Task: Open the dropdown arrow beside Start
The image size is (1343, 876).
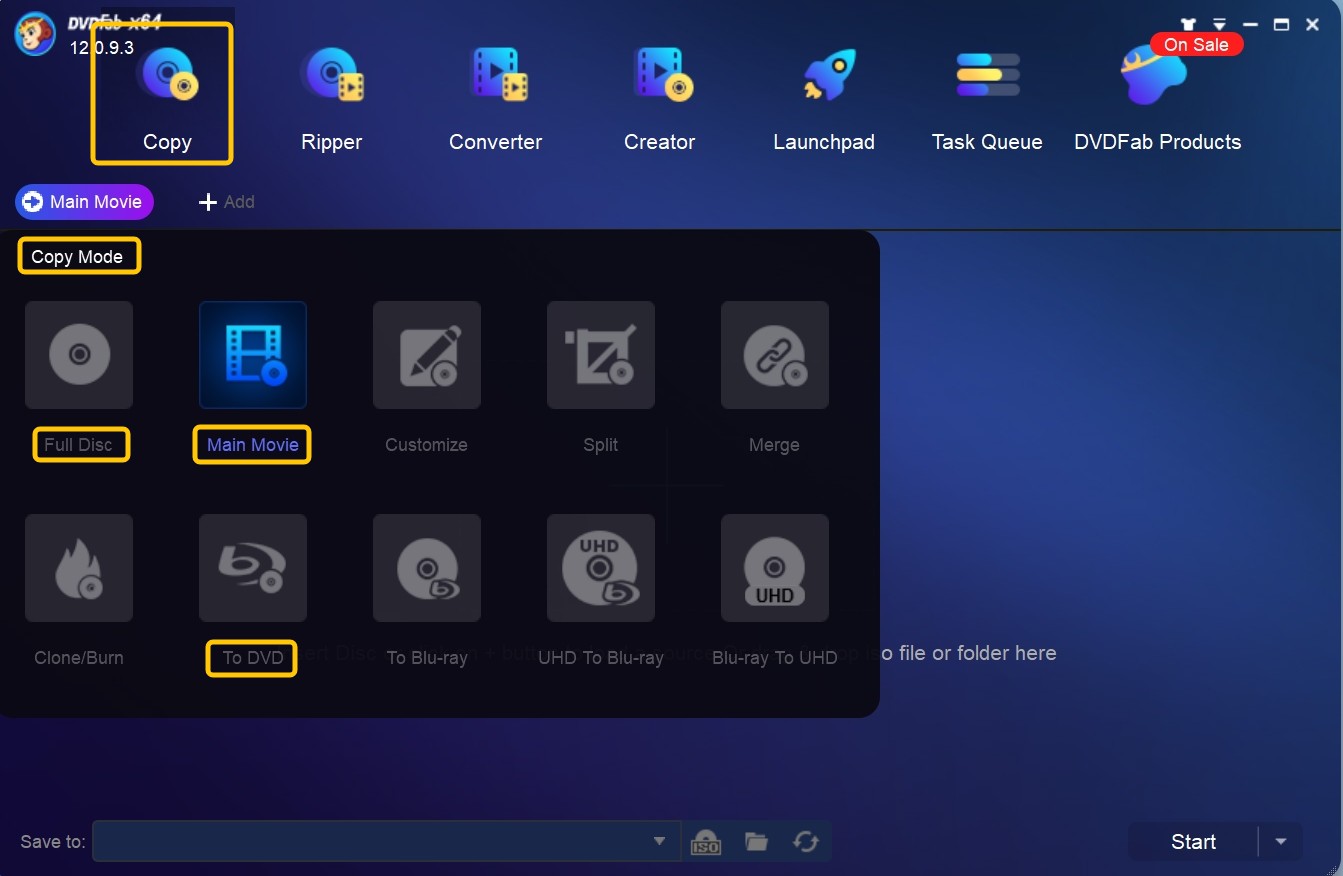Action: (x=1281, y=842)
